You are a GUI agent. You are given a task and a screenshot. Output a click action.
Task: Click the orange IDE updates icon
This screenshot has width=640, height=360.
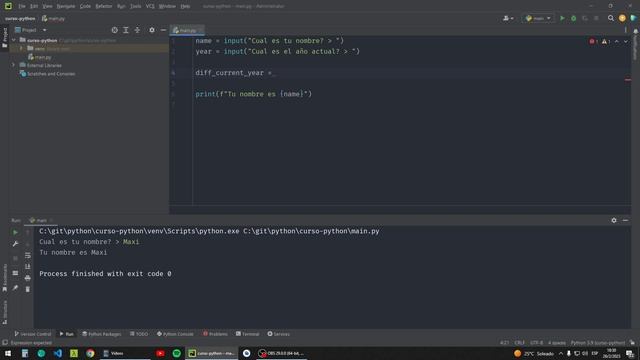pyautogui.click(x=622, y=18)
